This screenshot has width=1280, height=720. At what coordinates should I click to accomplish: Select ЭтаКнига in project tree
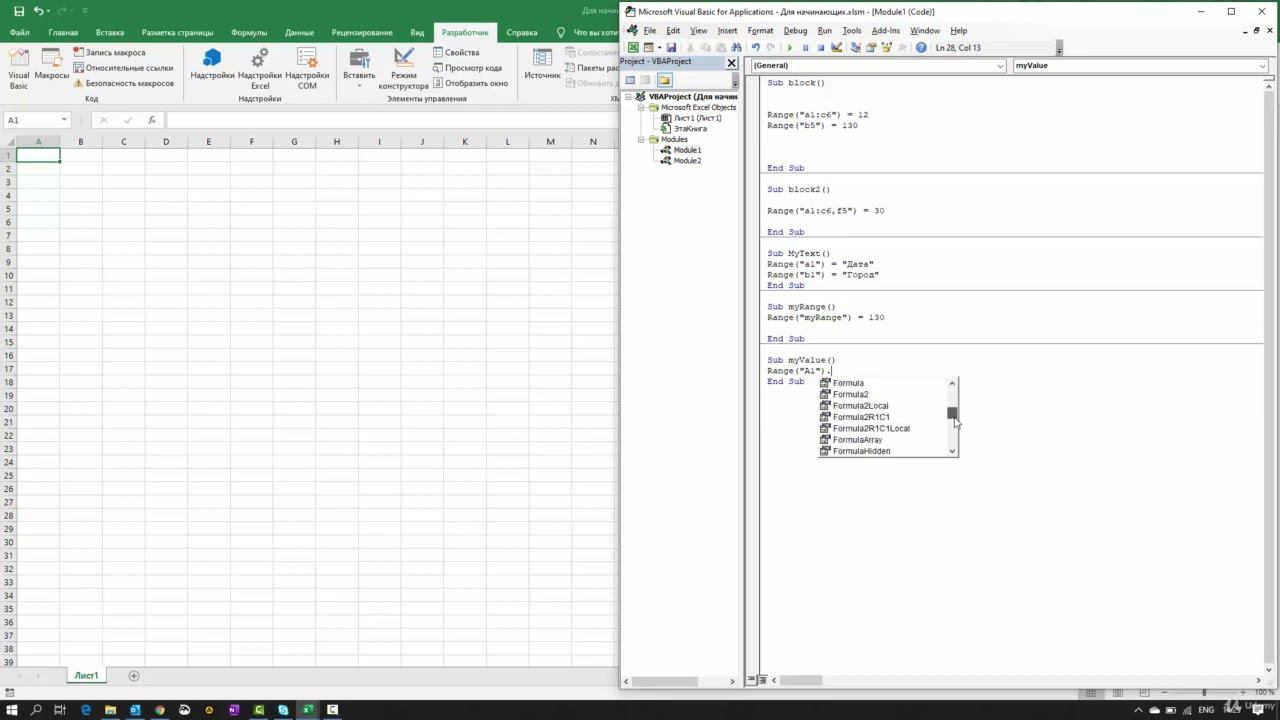690,129
